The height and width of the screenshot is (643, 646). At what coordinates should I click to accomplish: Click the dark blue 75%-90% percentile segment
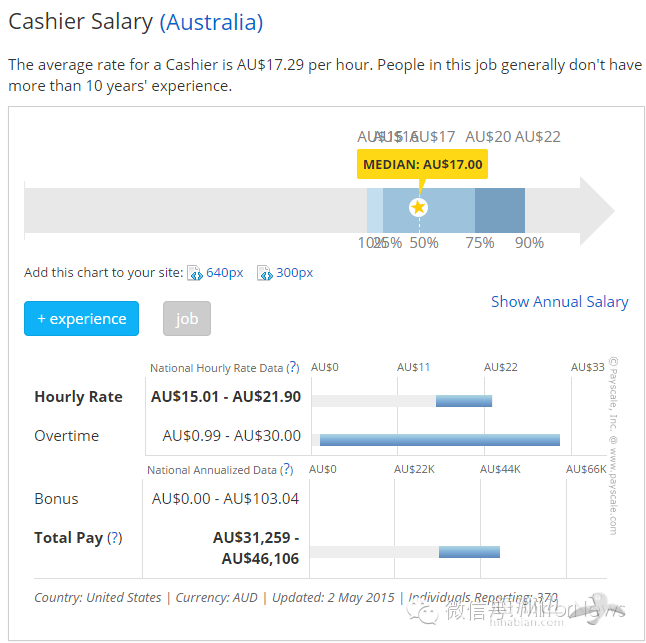500,210
